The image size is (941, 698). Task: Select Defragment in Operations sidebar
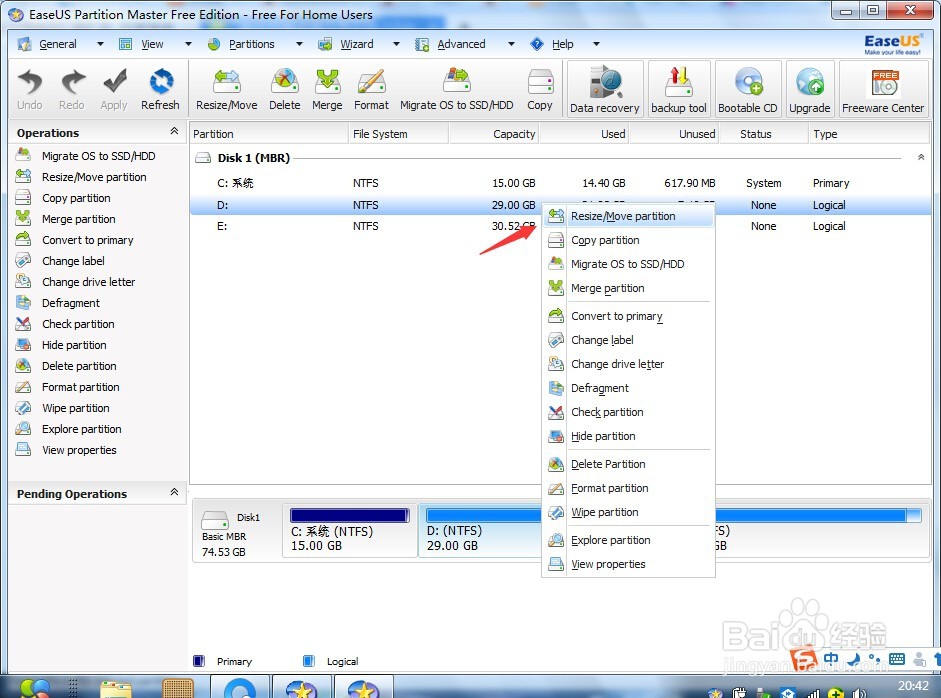pyautogui.click(x=71, y=302)
